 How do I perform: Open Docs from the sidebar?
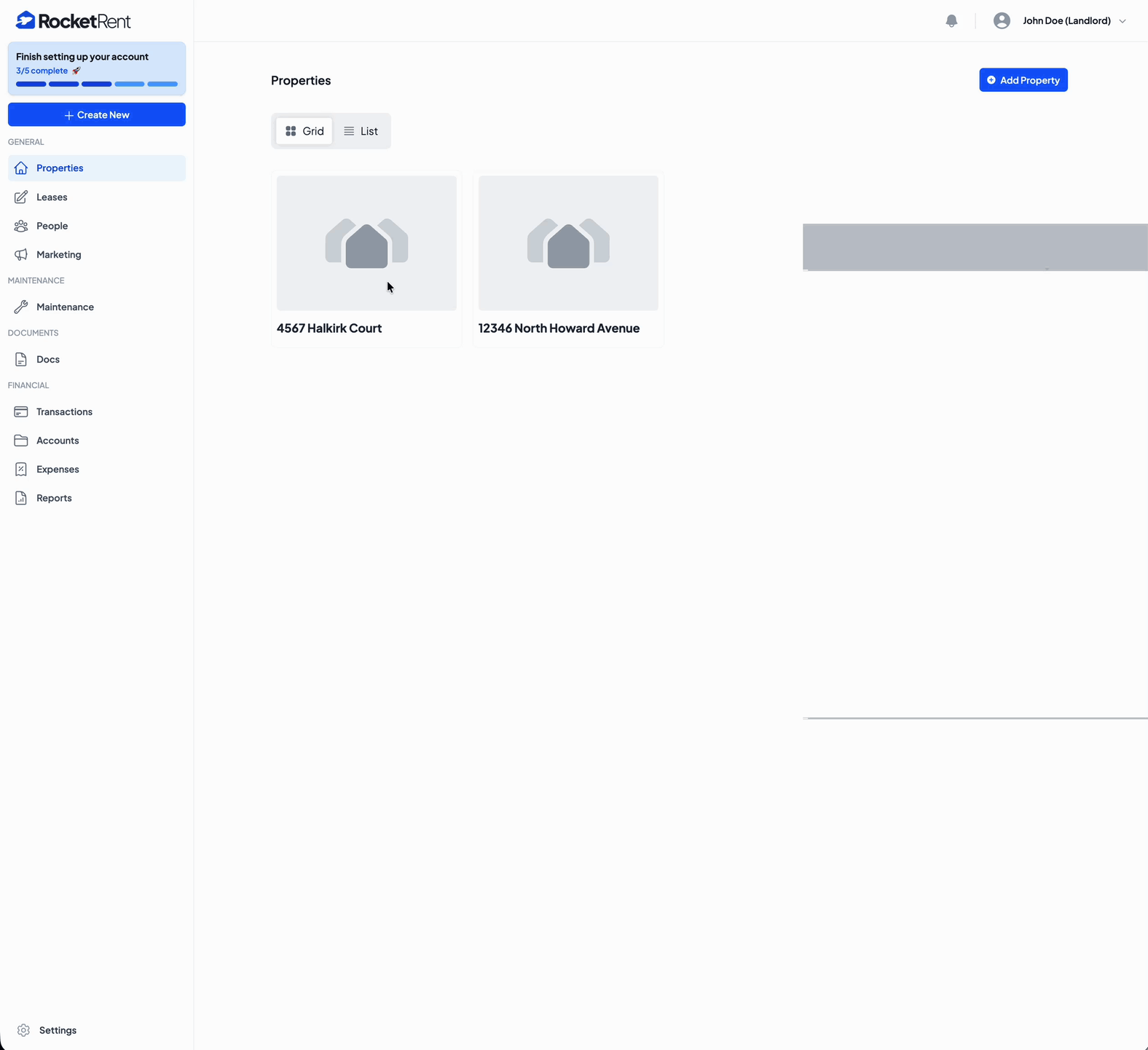click(97, 360)
